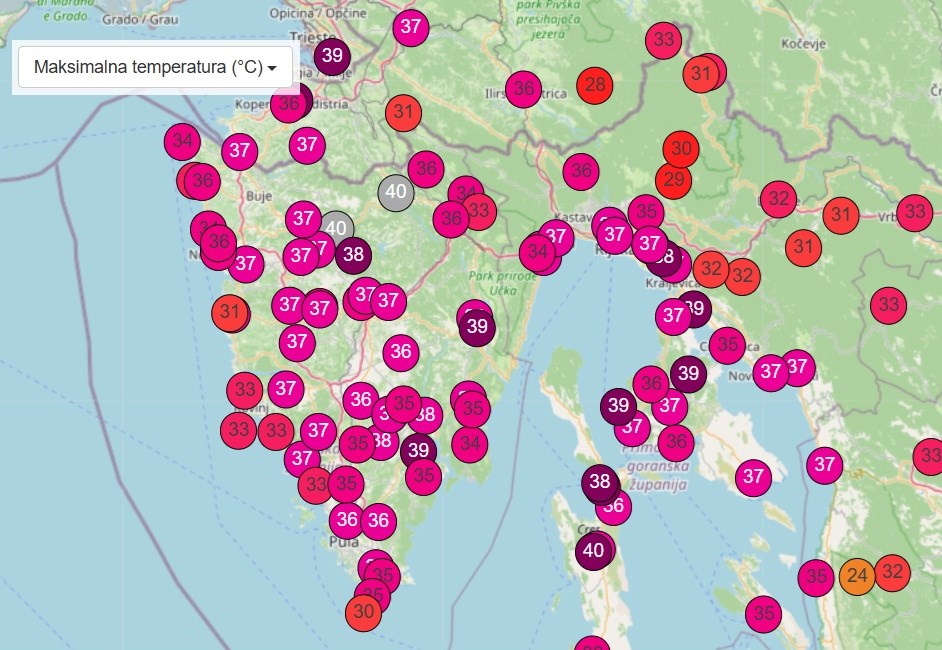Screen dimensions: 942x650
Task: Click the 34 marker south of Grado
Action: pyautogui.click(x=182, y=142)
